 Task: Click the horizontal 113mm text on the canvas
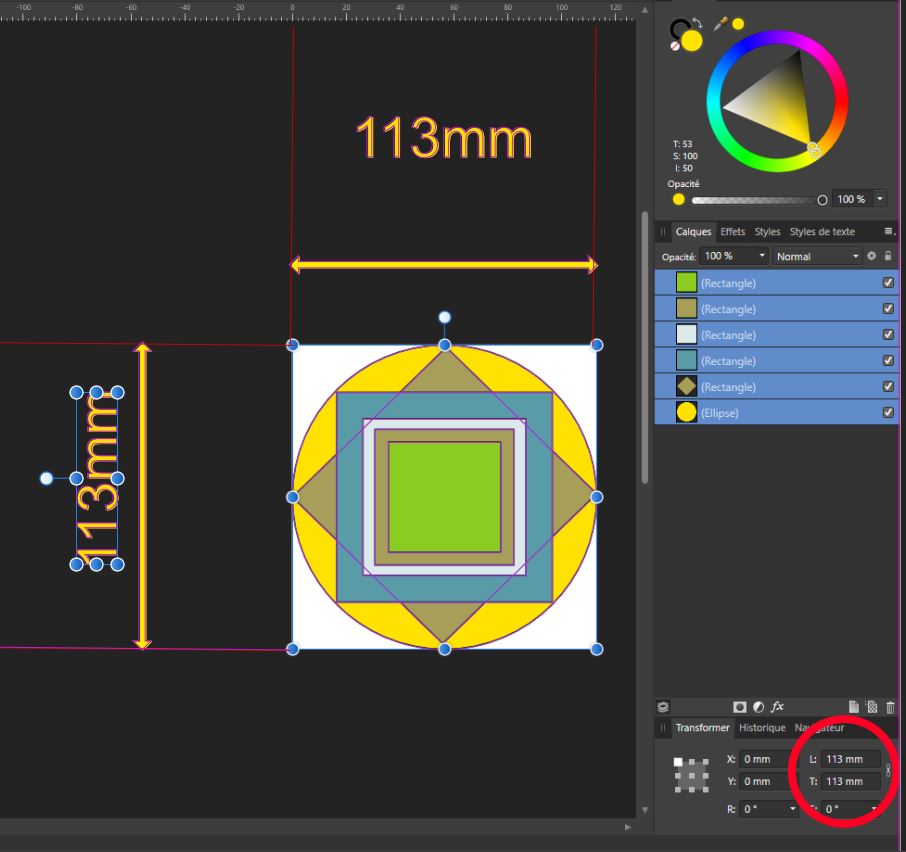pos(443,137)
